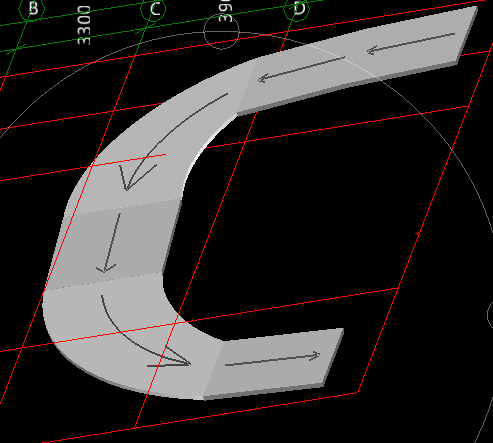Select the 3300 dimension text
Viewport: 493px width, 443px height.
click(x=84, y=25)
